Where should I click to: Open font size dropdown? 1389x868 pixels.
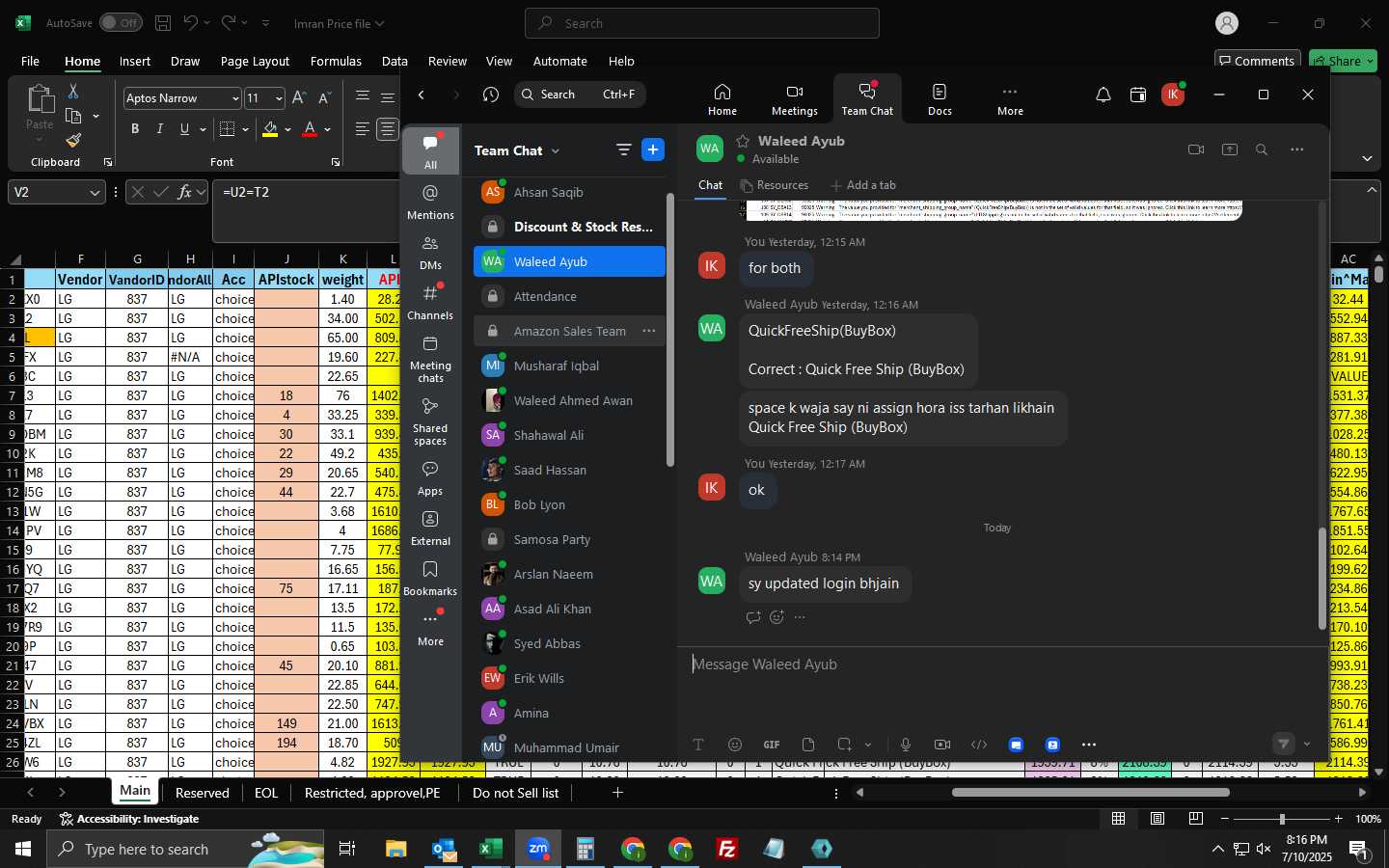click(x=279, y=98)
